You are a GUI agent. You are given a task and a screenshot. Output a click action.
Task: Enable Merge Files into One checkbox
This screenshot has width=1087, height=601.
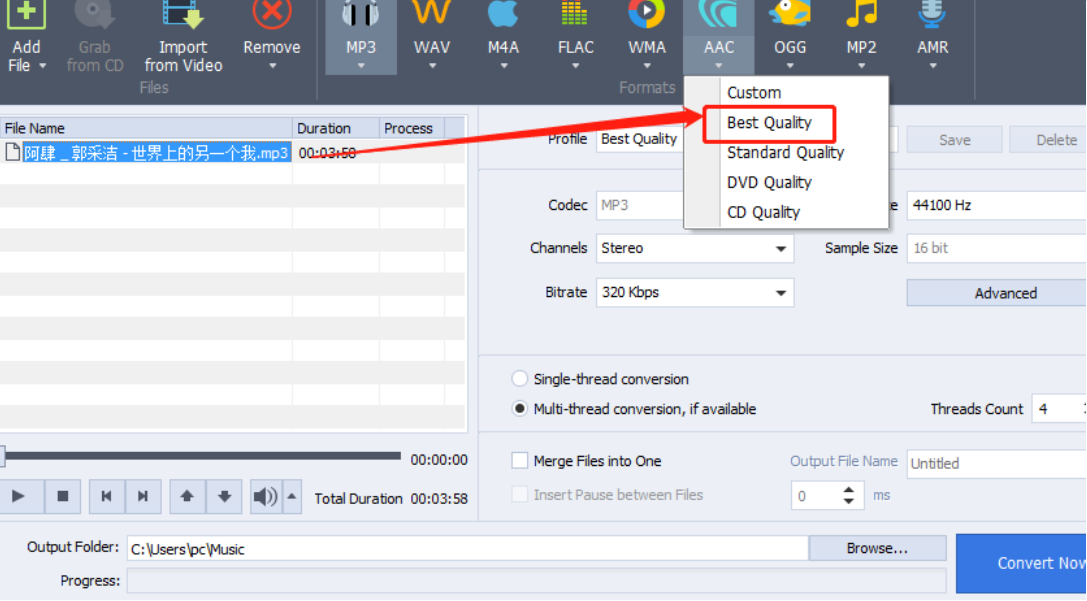coord(519,460)
